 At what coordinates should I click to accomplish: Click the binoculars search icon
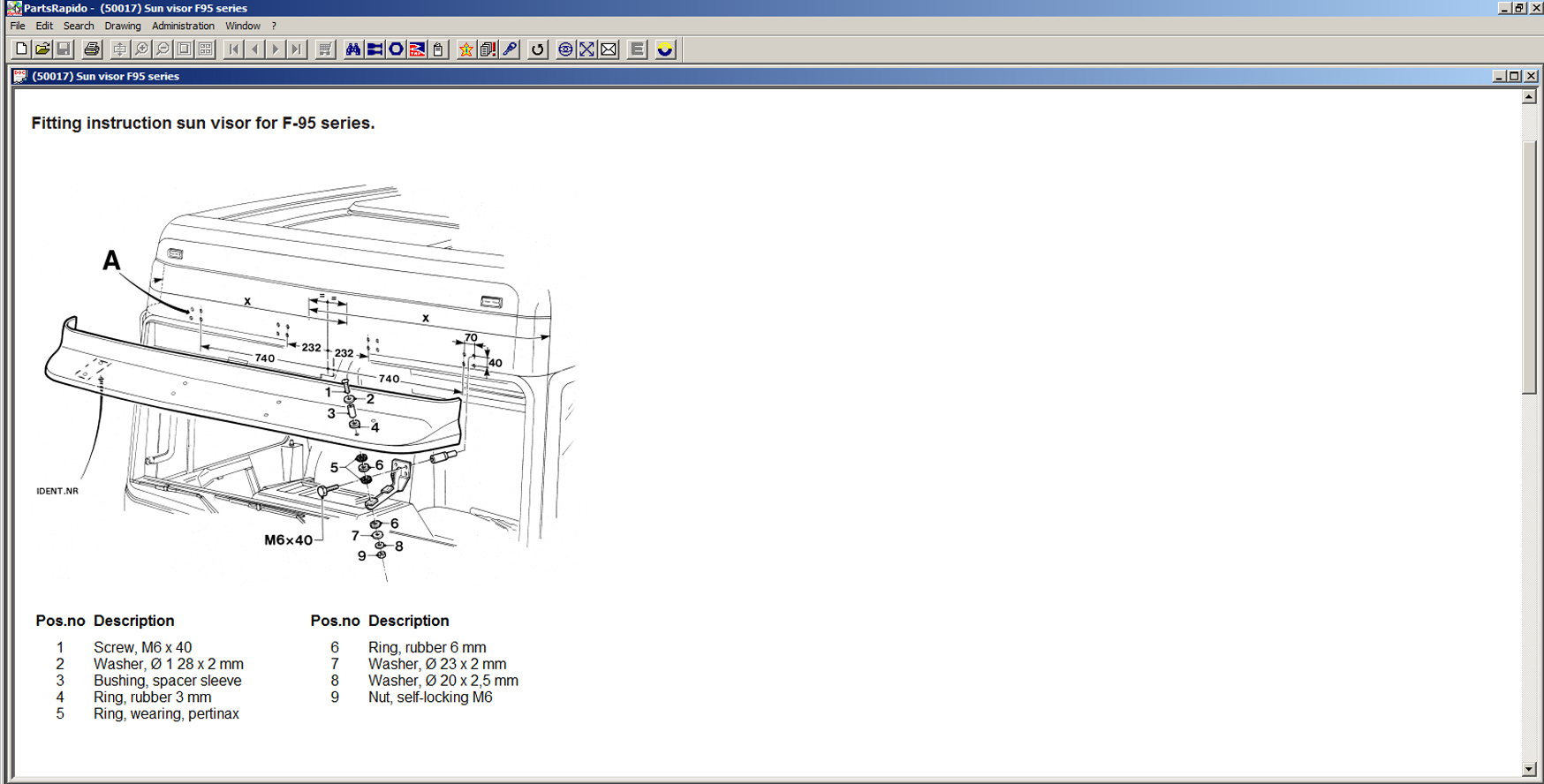[353, 49]
